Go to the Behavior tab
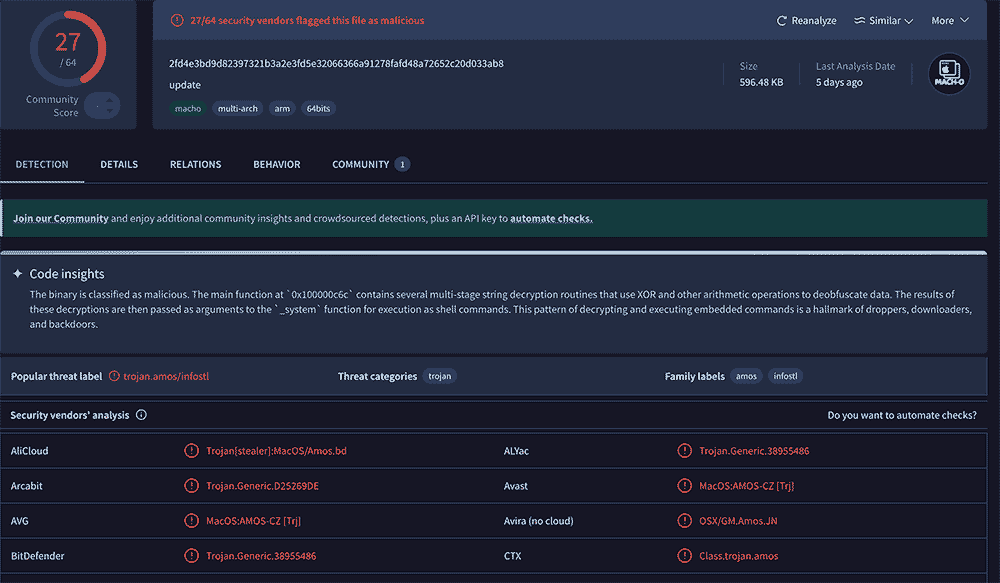This screenshot has width=1000, height=583. [x=276, y=164]
